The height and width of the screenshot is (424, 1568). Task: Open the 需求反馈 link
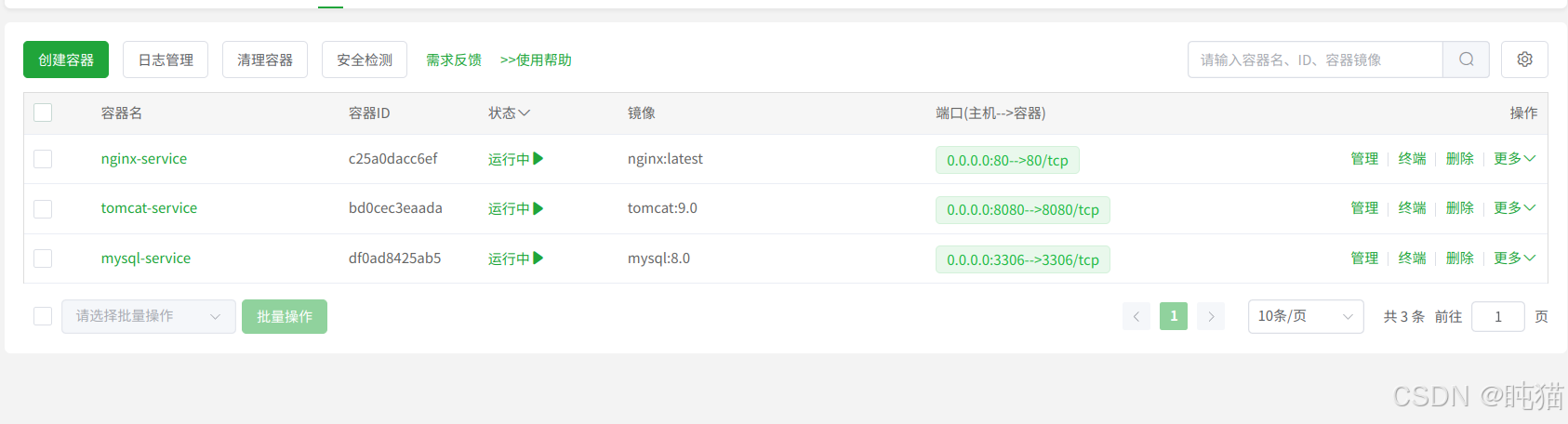tap(454, 60)
